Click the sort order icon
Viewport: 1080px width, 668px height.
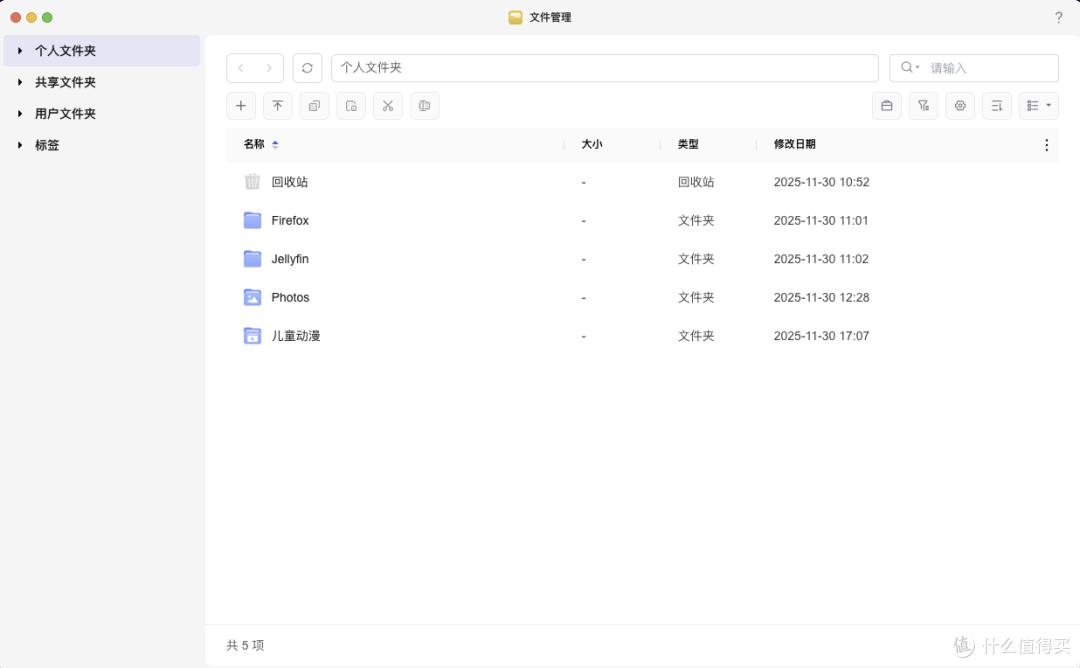[997, 106]
